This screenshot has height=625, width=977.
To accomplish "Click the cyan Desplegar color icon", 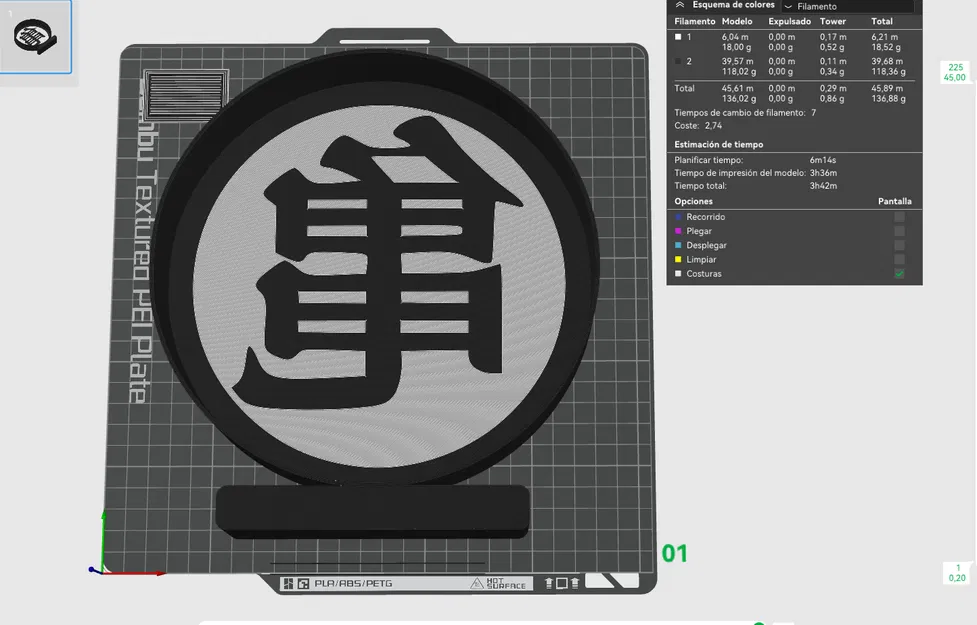I will [x=676, y=245].
